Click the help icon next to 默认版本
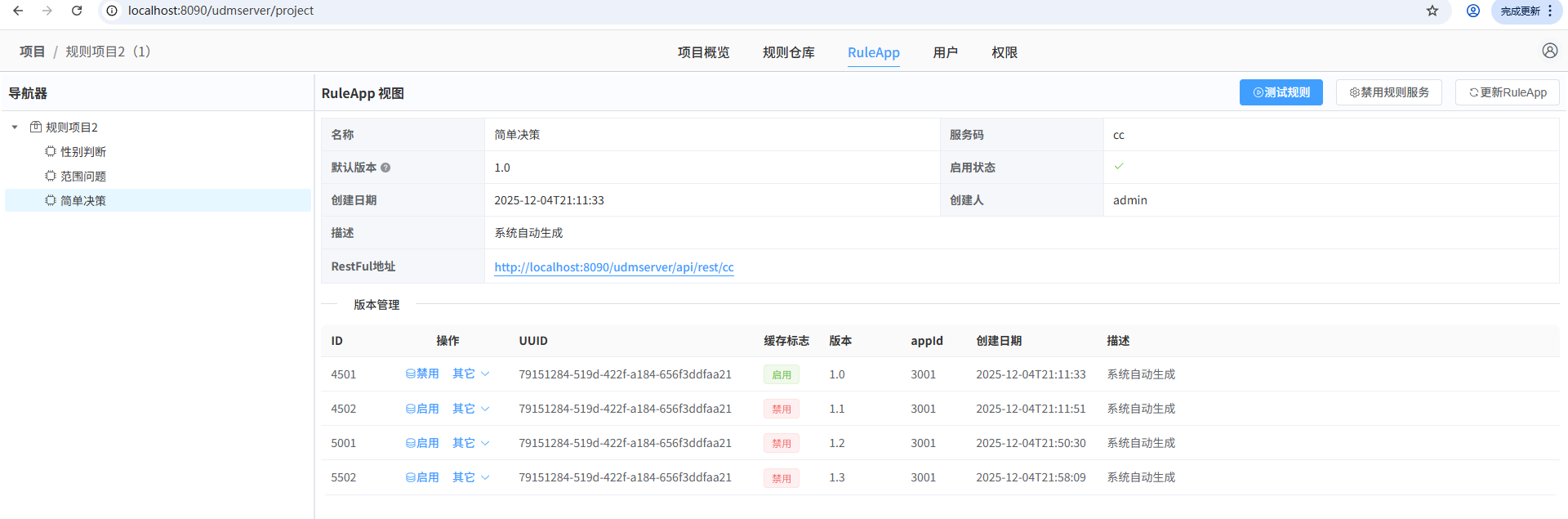The image size is (1568, 519). click(385, 168)
